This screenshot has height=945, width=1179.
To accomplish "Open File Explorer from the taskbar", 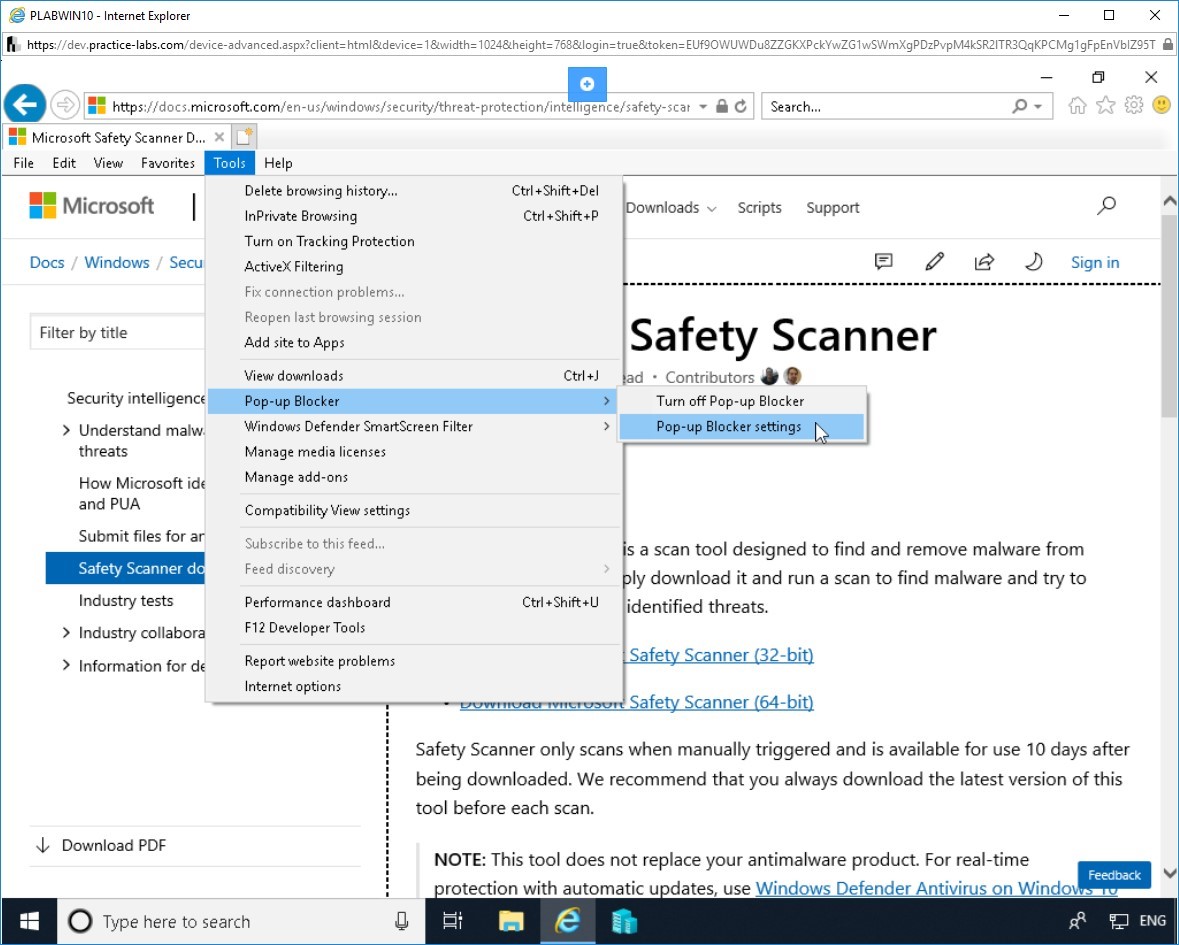I will coord(511,921).
